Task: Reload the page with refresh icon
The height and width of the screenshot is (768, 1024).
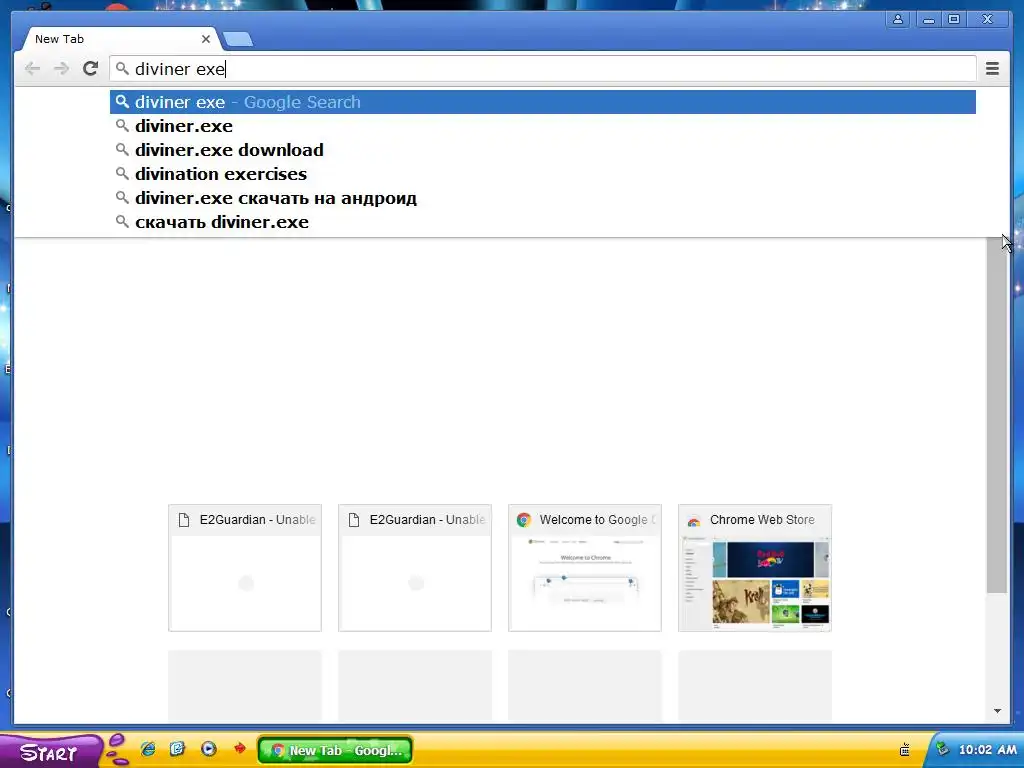Action: [x=91, y=69]
